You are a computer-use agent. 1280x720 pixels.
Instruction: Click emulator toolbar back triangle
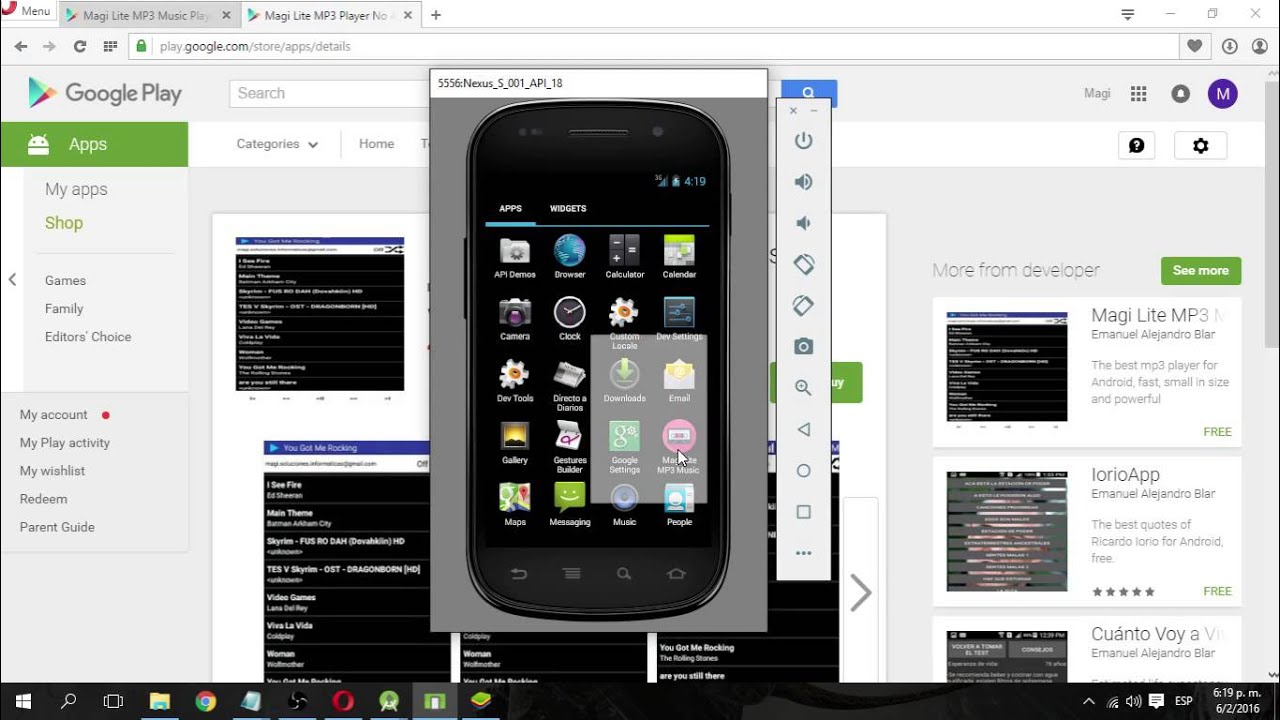(x=803, y=429)
